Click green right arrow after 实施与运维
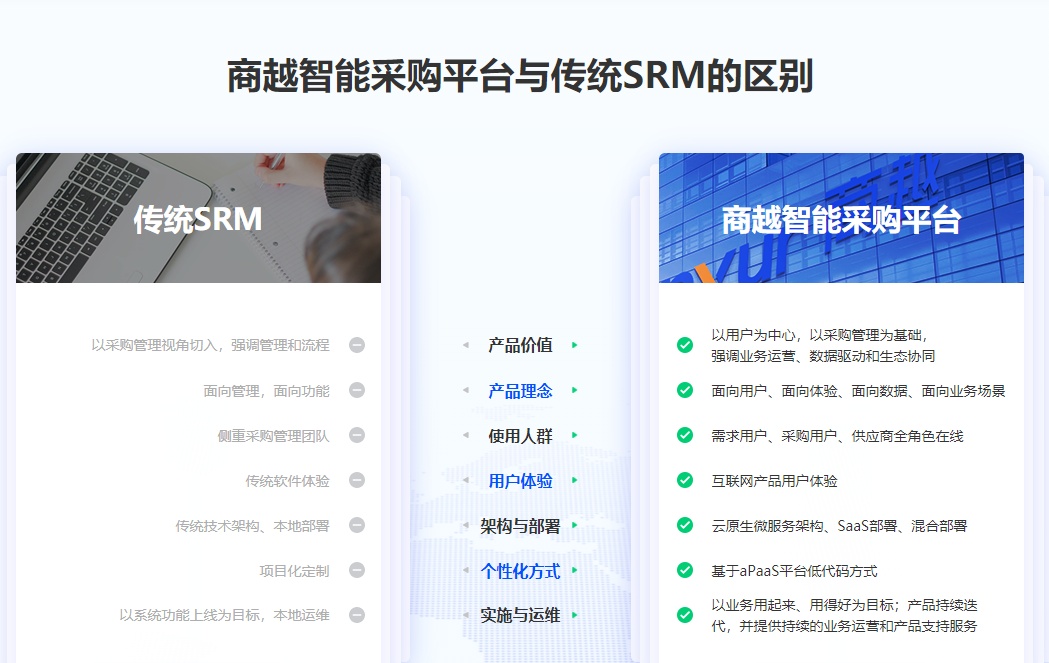This screenshot has height=663, width=1049. tap(575, 615)
